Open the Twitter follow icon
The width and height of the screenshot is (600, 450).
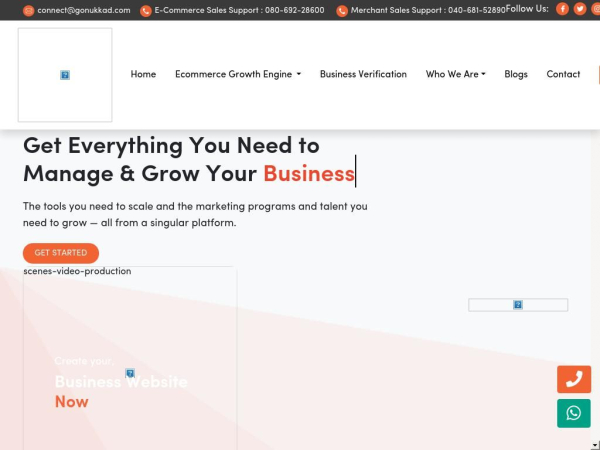click(x=580, y=8)
